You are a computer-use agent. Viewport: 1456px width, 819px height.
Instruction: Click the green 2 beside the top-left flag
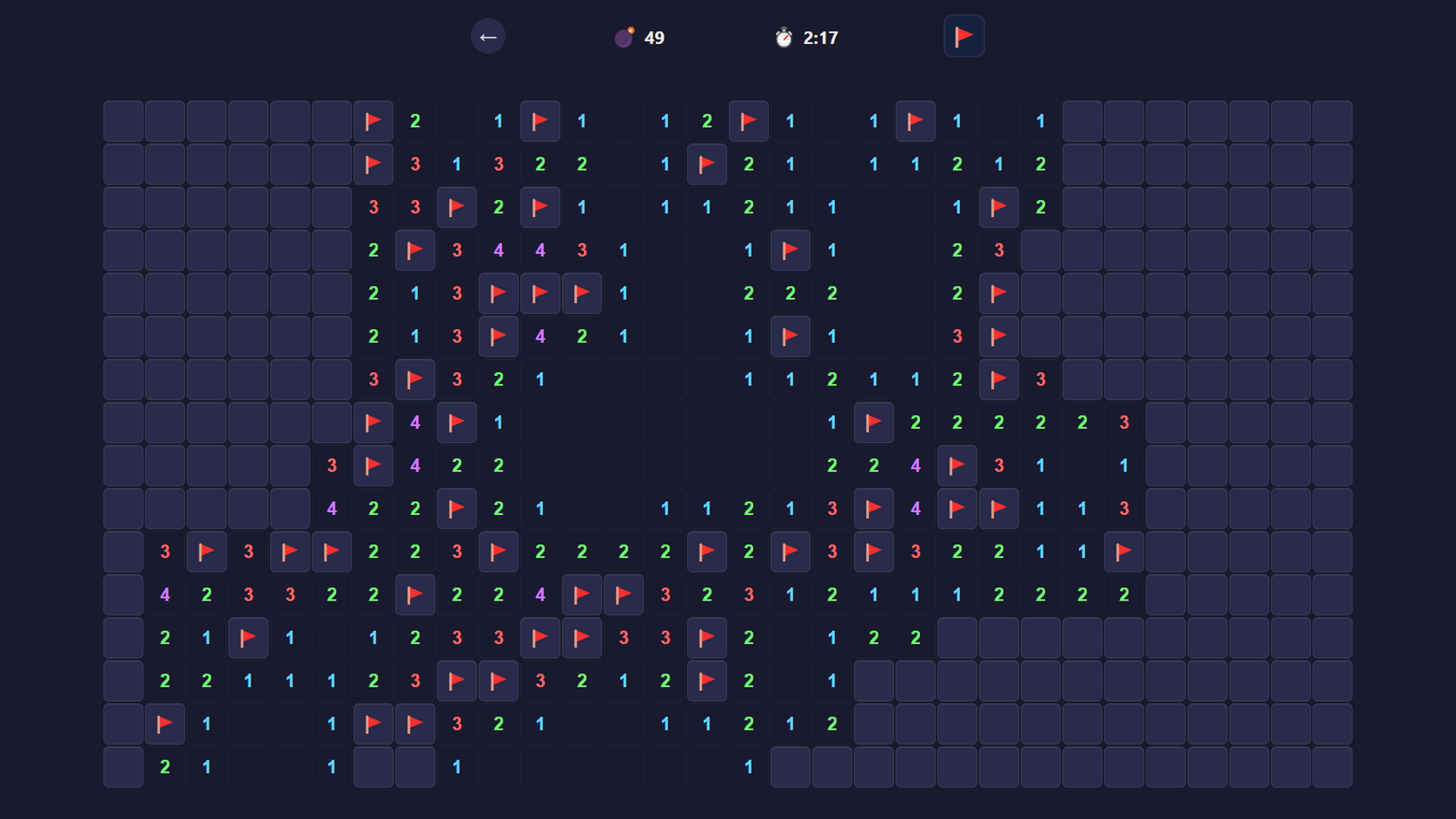click(x=415, y=121)
